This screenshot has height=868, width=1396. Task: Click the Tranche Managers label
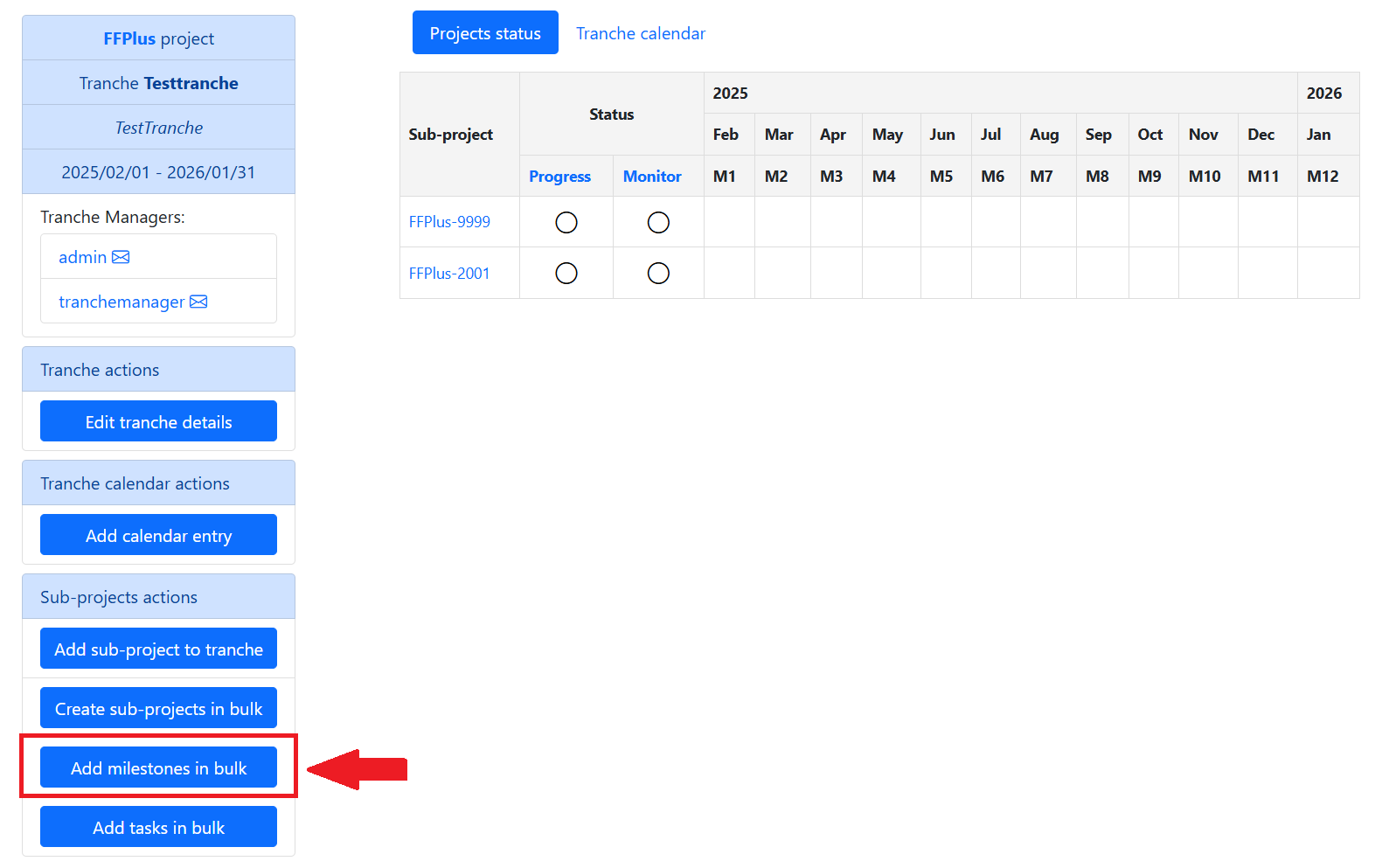point(113,217)
